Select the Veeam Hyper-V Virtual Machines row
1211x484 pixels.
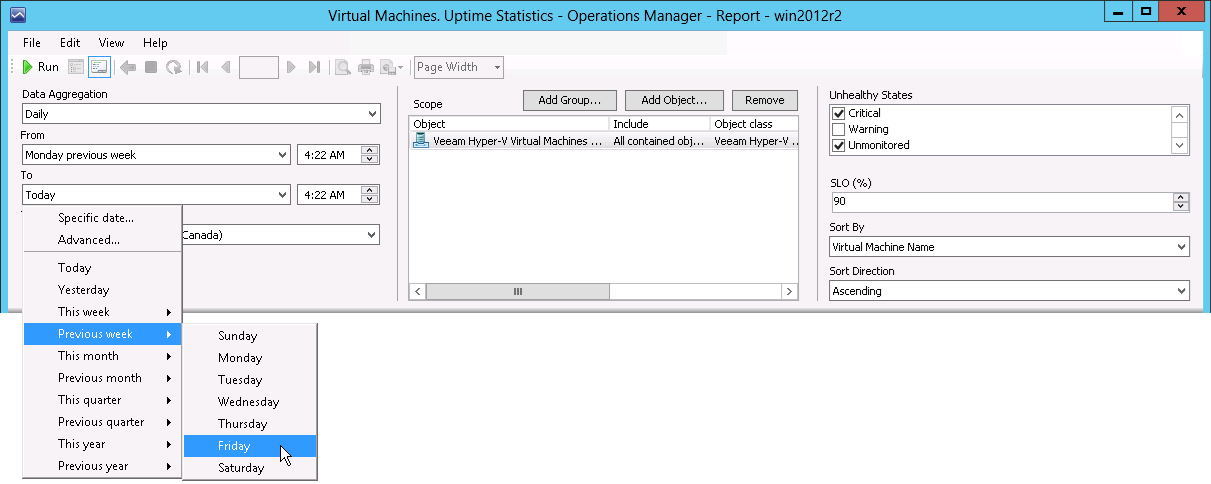tap(604, 142)
